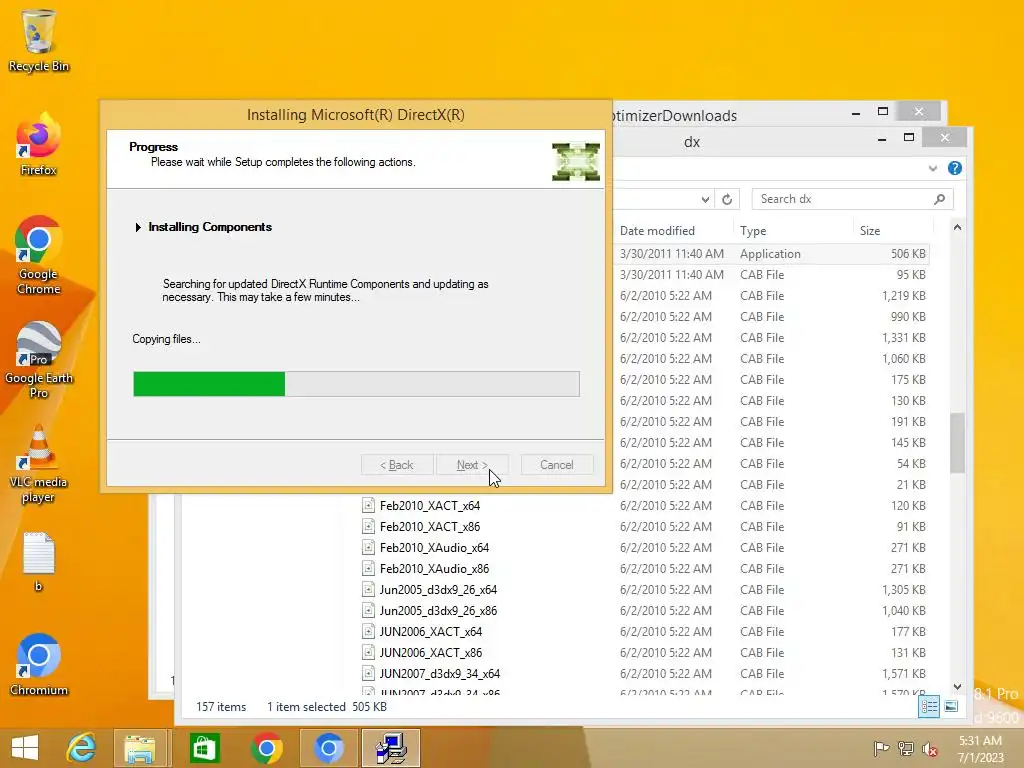Screen dimensions: 1024x768
Task: Open the Windows Start button
Action: coord(25,748)
